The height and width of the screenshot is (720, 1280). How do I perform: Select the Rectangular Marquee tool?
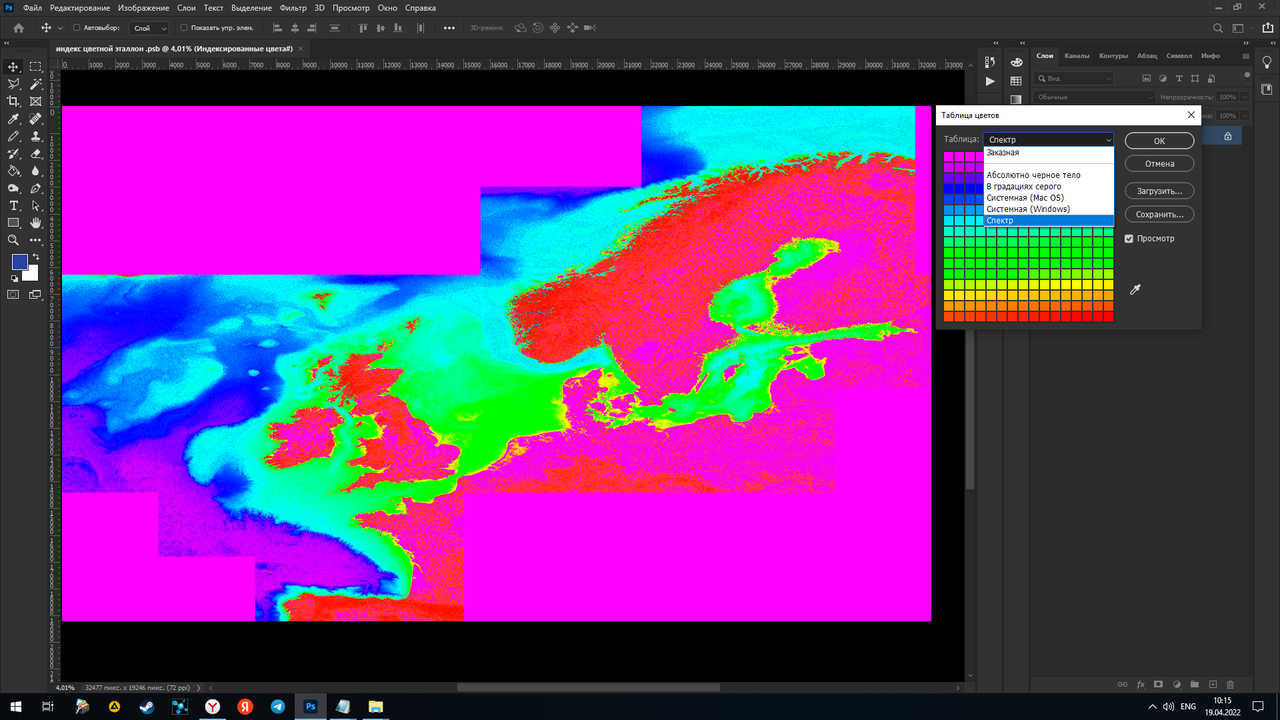point(36,67)
